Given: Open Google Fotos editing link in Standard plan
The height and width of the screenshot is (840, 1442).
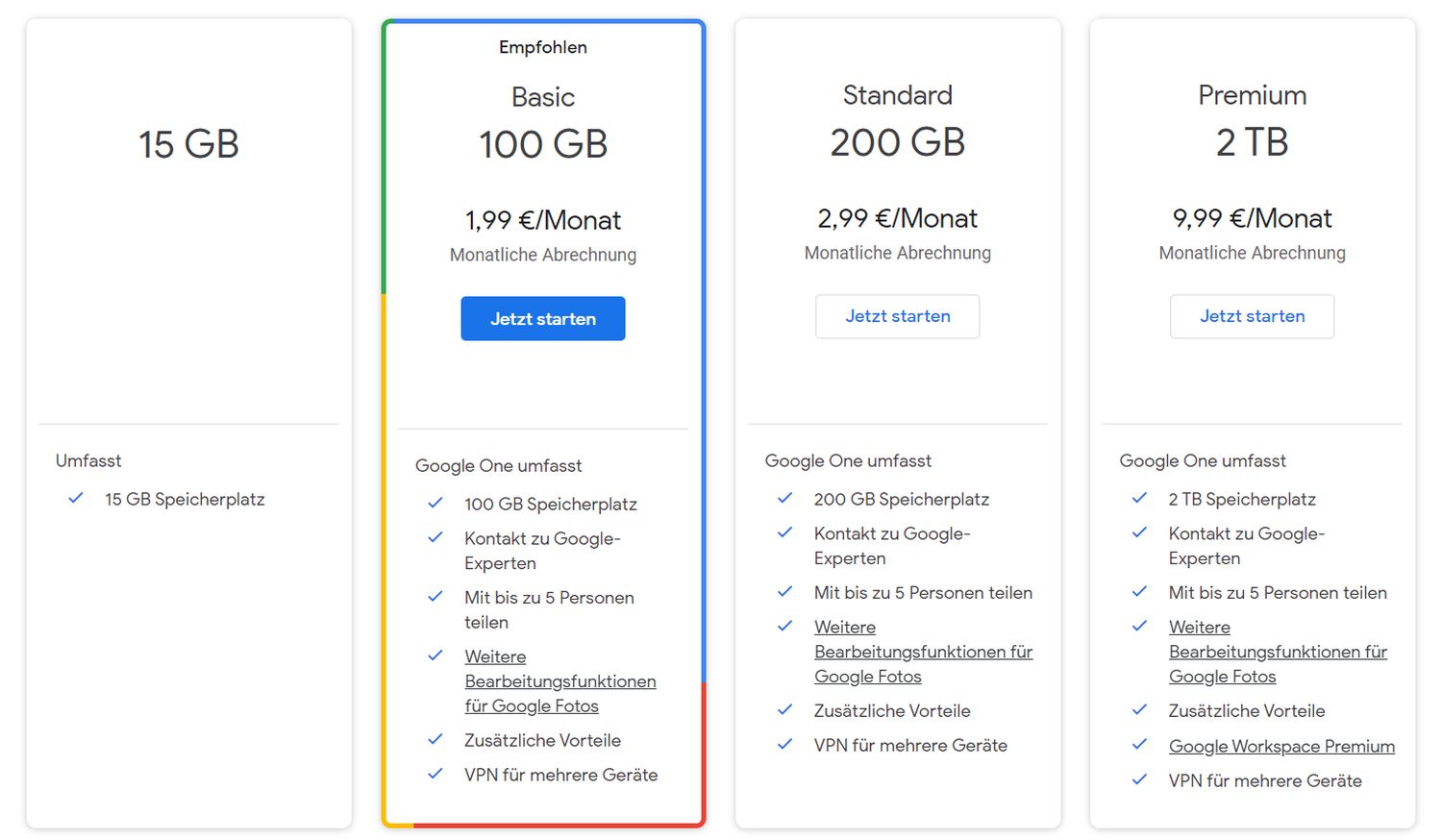Looking at the screenshot, I should 923,652.
